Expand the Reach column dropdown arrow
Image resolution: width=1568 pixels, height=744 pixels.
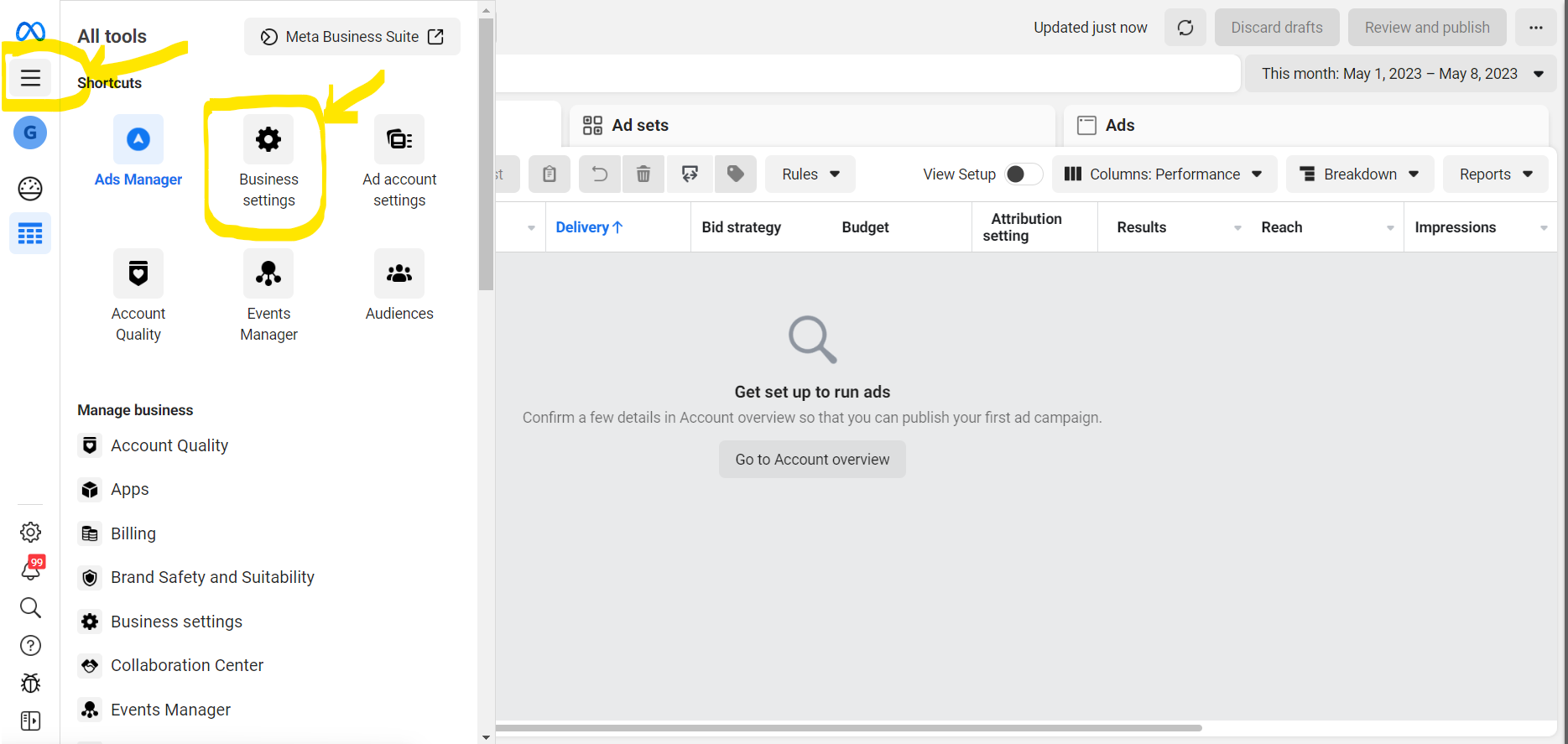[1390, 228]
